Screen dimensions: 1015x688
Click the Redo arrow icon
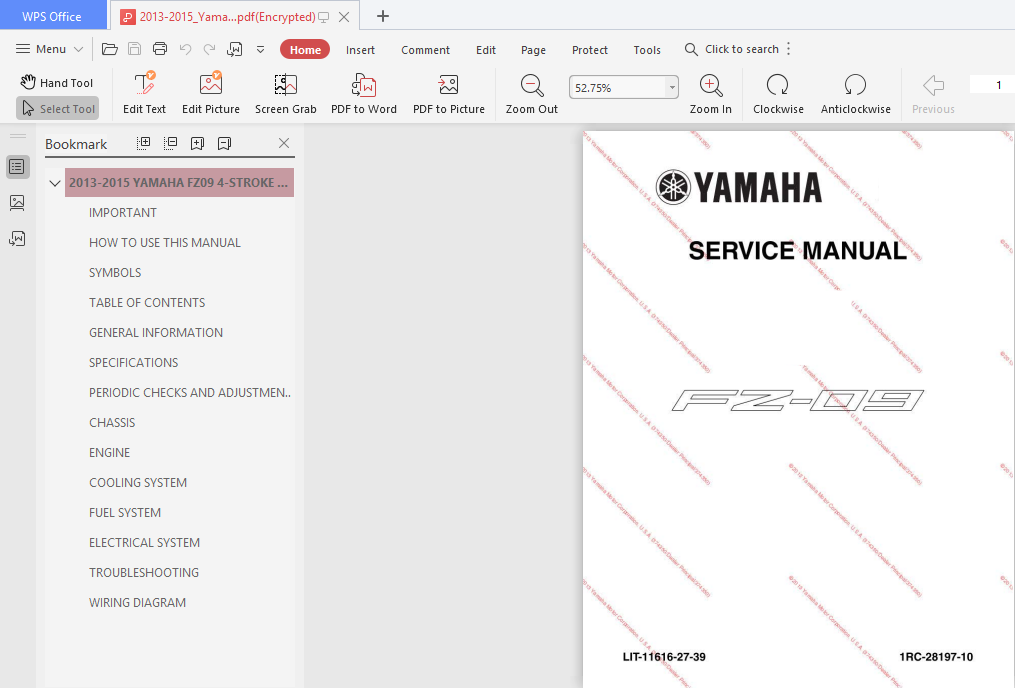click(x=209, y=49)
